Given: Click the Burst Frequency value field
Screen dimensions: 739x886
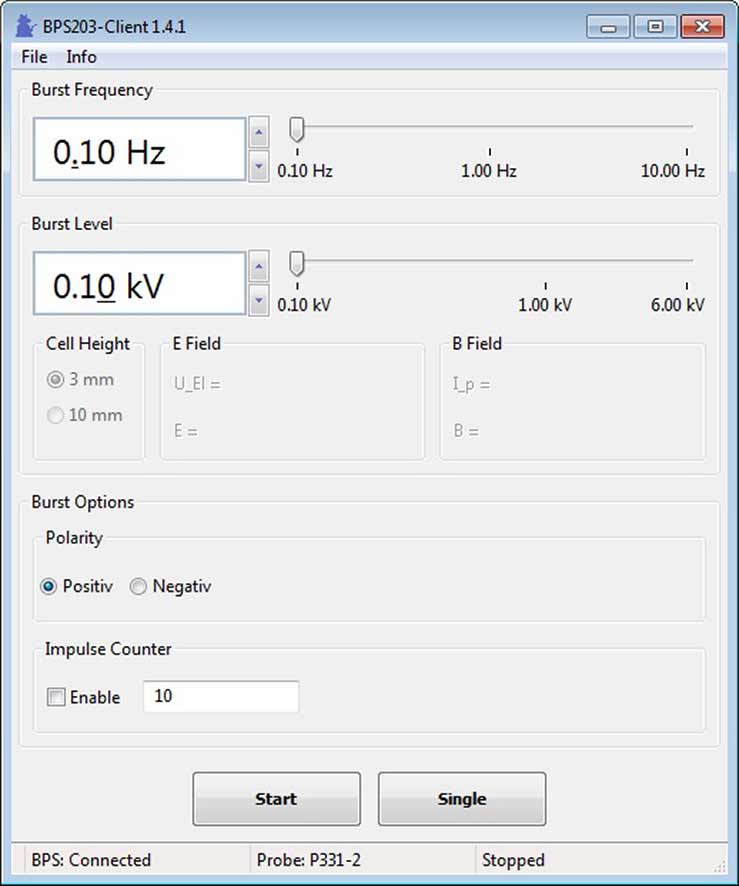Looking at the screenshot, I should point(139,150).
